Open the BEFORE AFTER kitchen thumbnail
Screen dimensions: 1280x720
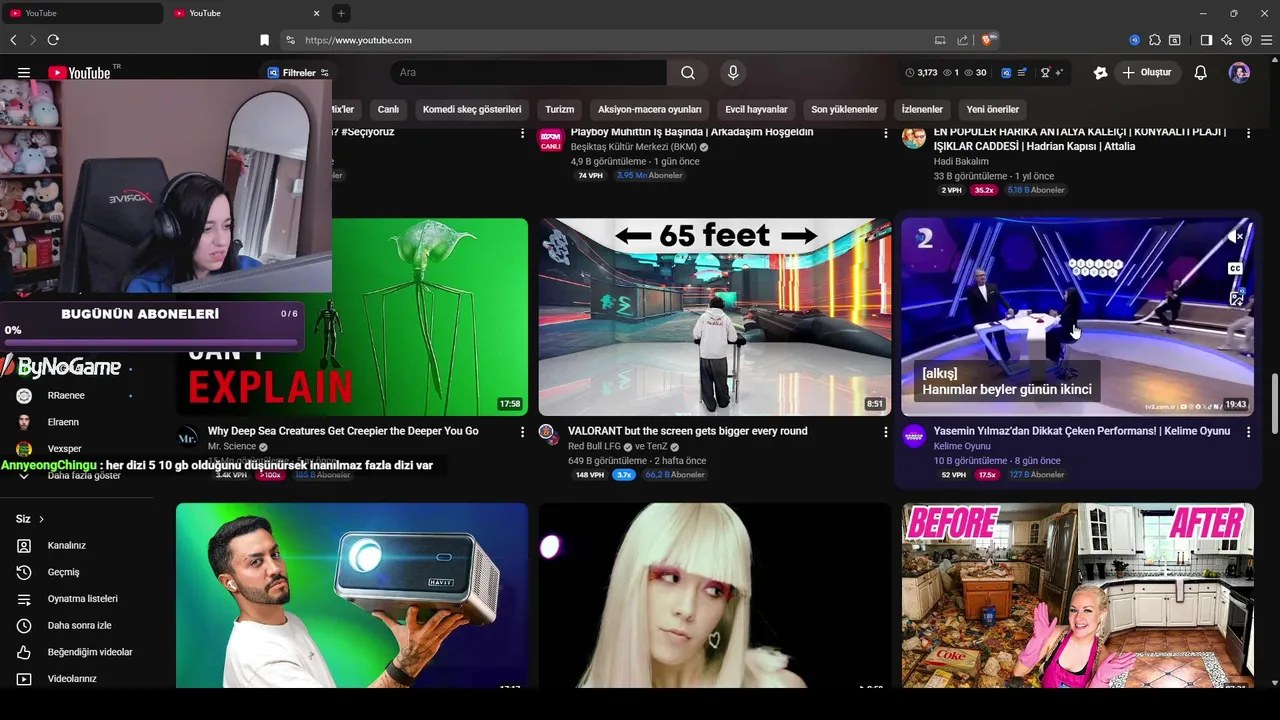coord(1078,595)
